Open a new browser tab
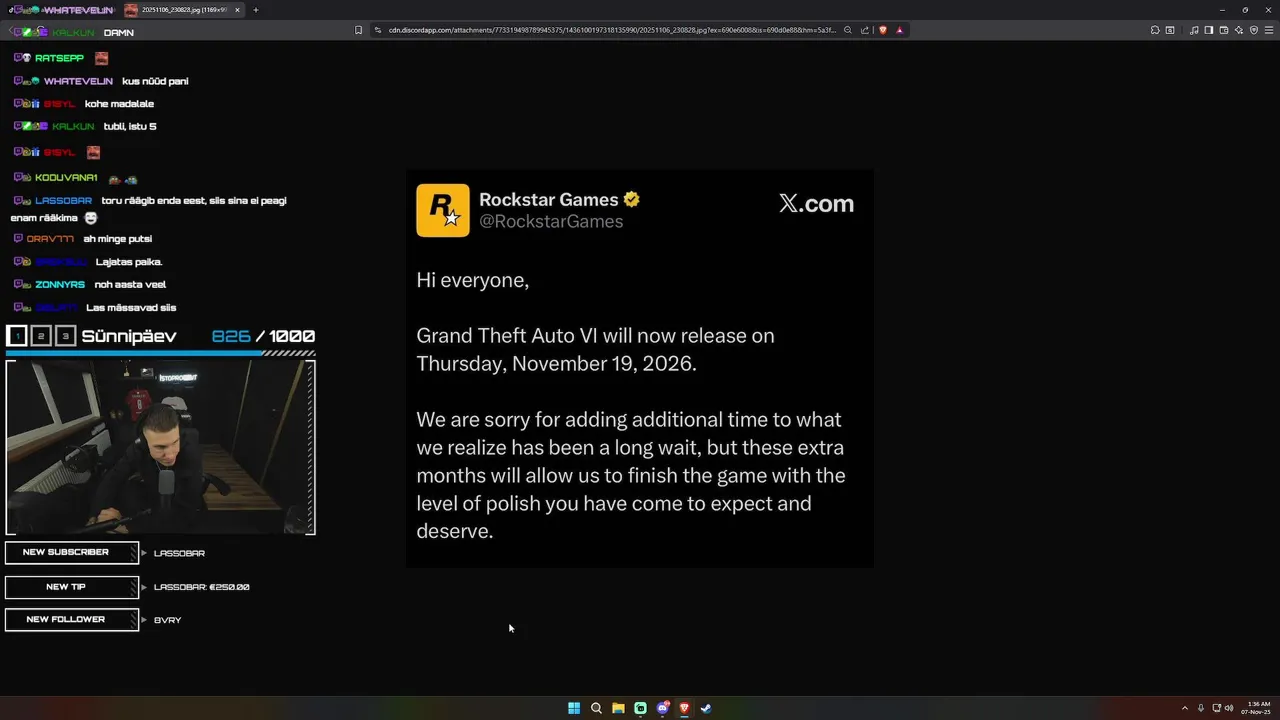Image resolution: width=1280 pixels, height=720 pixels. point(256,10)
